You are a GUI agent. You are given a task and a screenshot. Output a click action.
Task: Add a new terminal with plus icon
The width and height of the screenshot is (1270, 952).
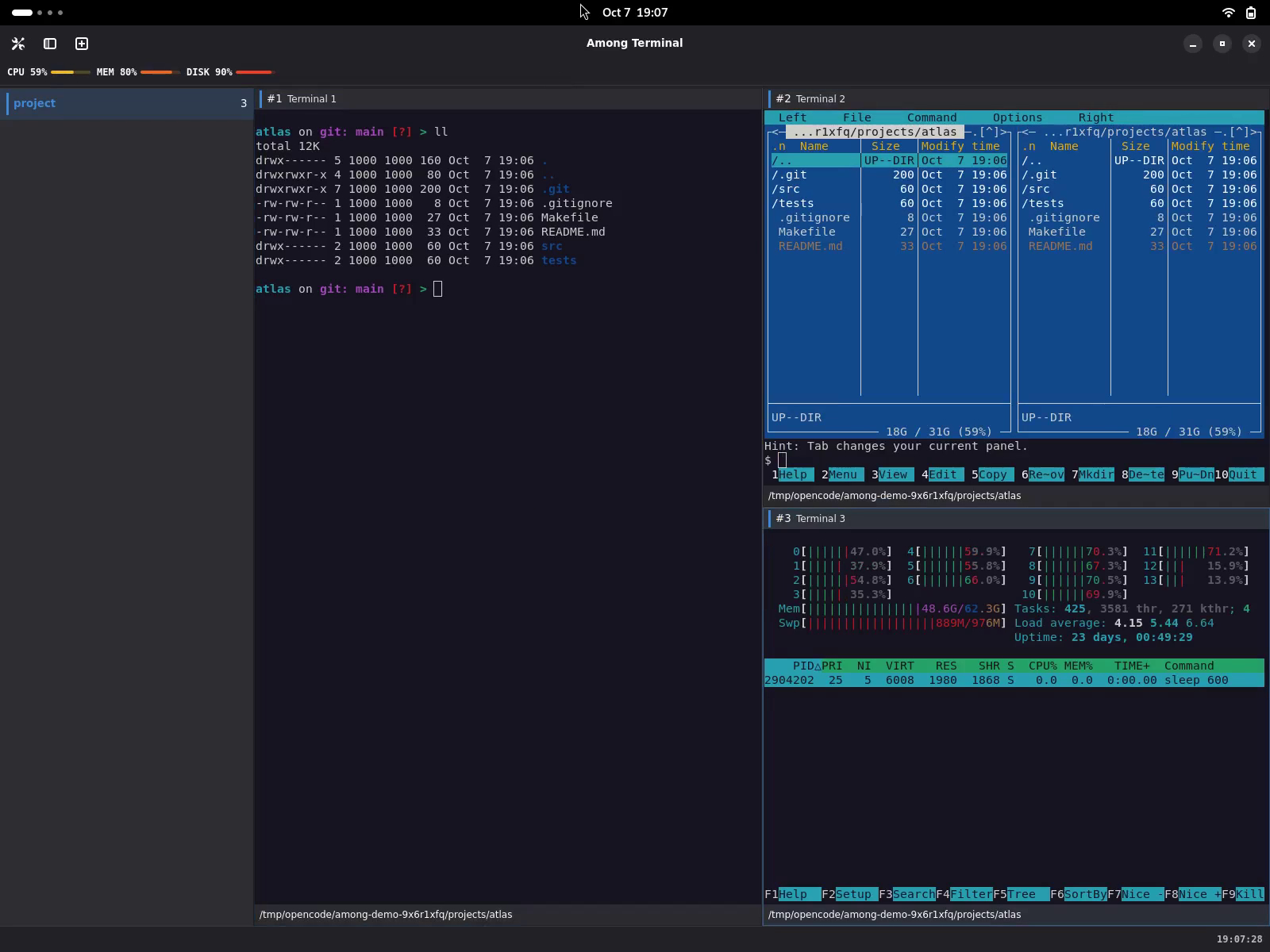(82, 44)
